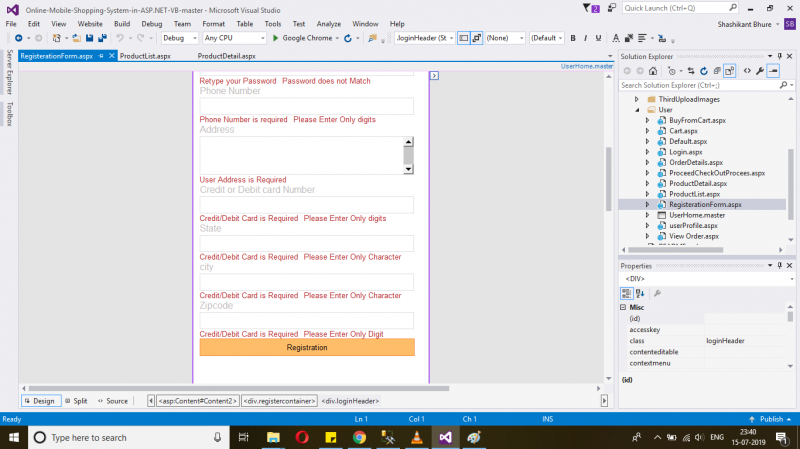Open the Analyze menu
The width and height of the screenshot is (800, 449).
click(329, 24)
